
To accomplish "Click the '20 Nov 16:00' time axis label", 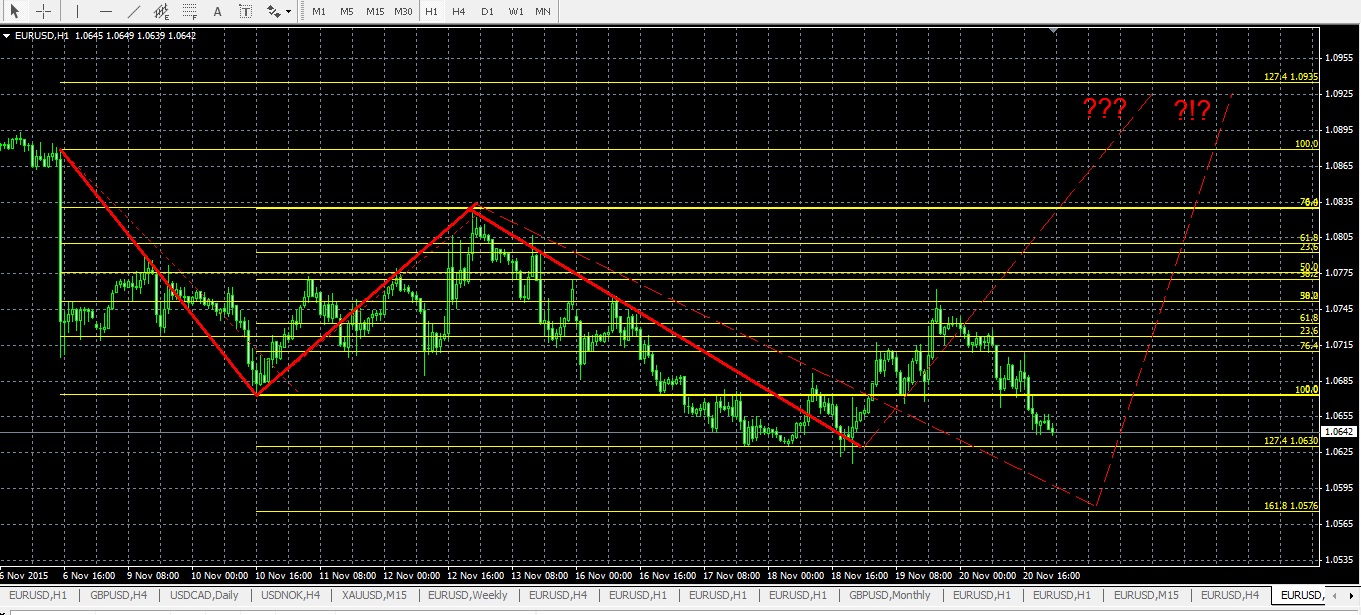I will coord(1052,576).
